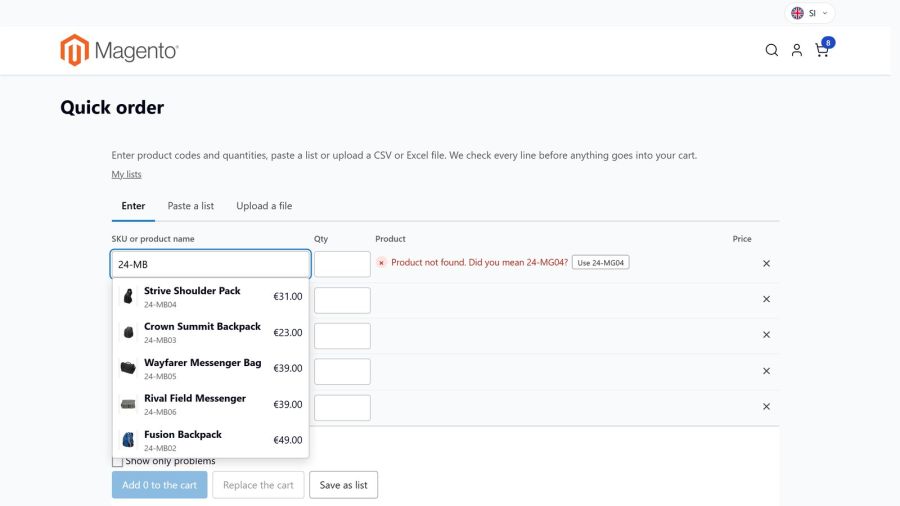The image size is (900, 506).
Task: Toggle Show only problems checkbox
Action: point(118,461)
